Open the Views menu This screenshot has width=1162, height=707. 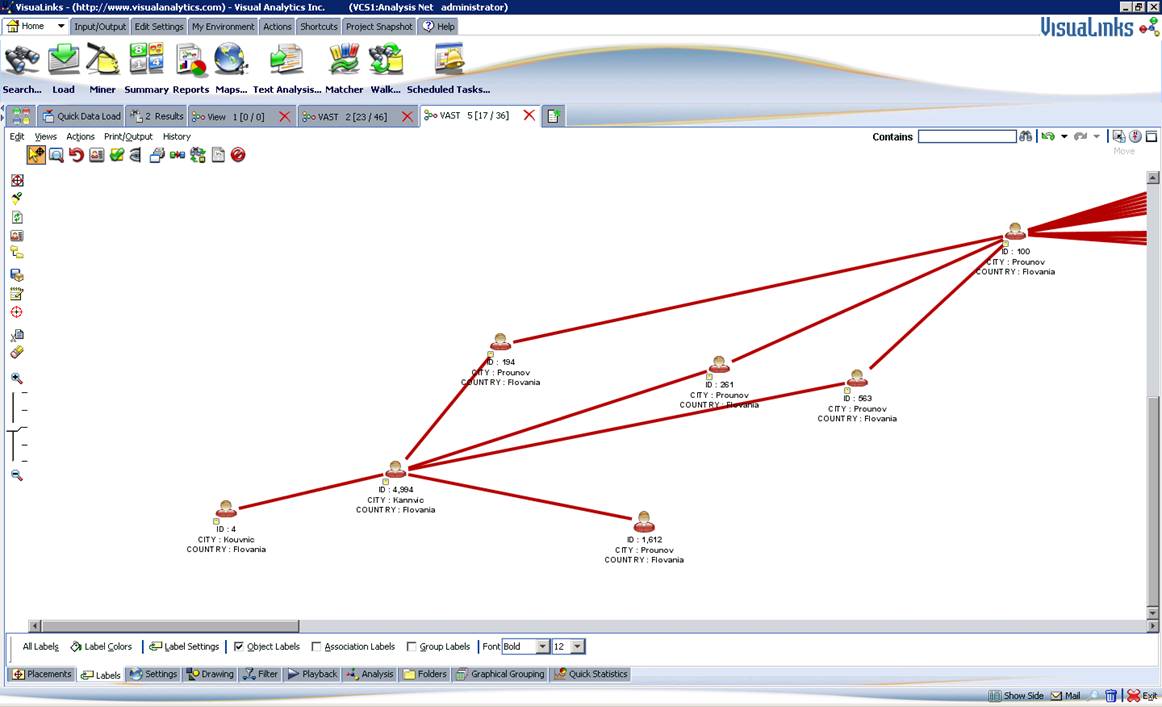pyautogui.click(x=45, y=136)
